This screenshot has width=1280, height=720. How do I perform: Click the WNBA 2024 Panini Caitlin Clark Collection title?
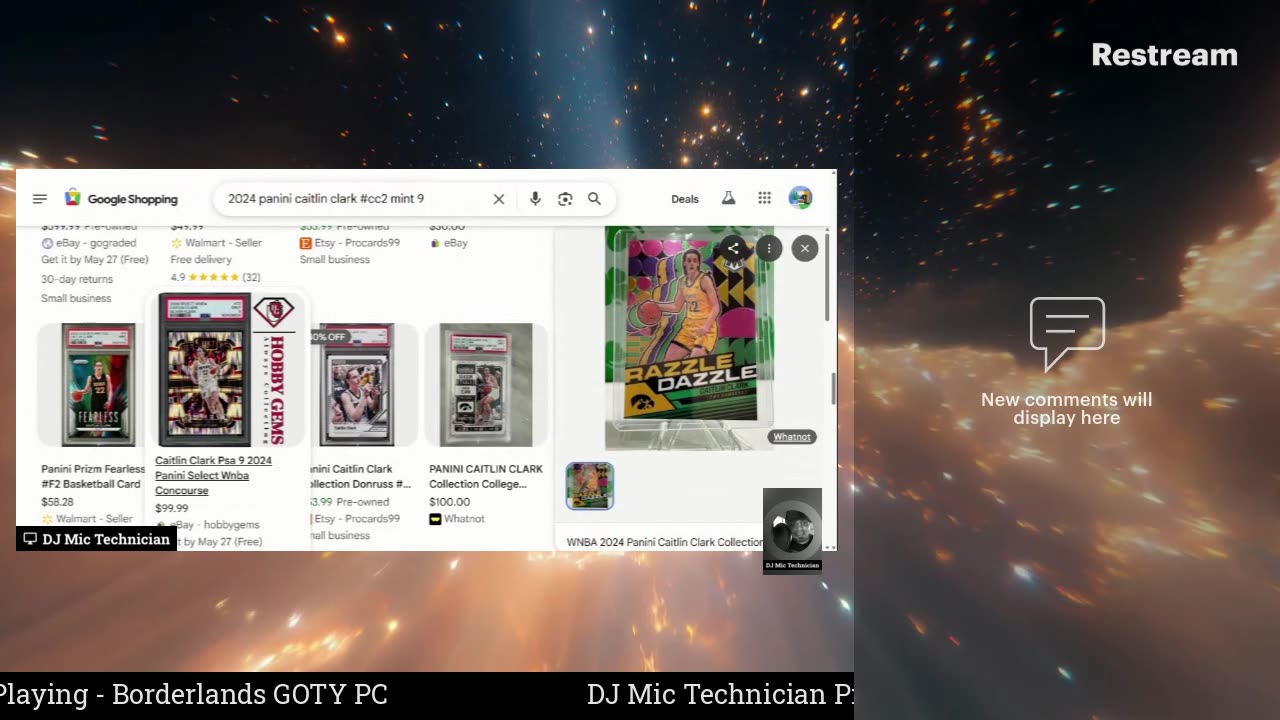665,542
